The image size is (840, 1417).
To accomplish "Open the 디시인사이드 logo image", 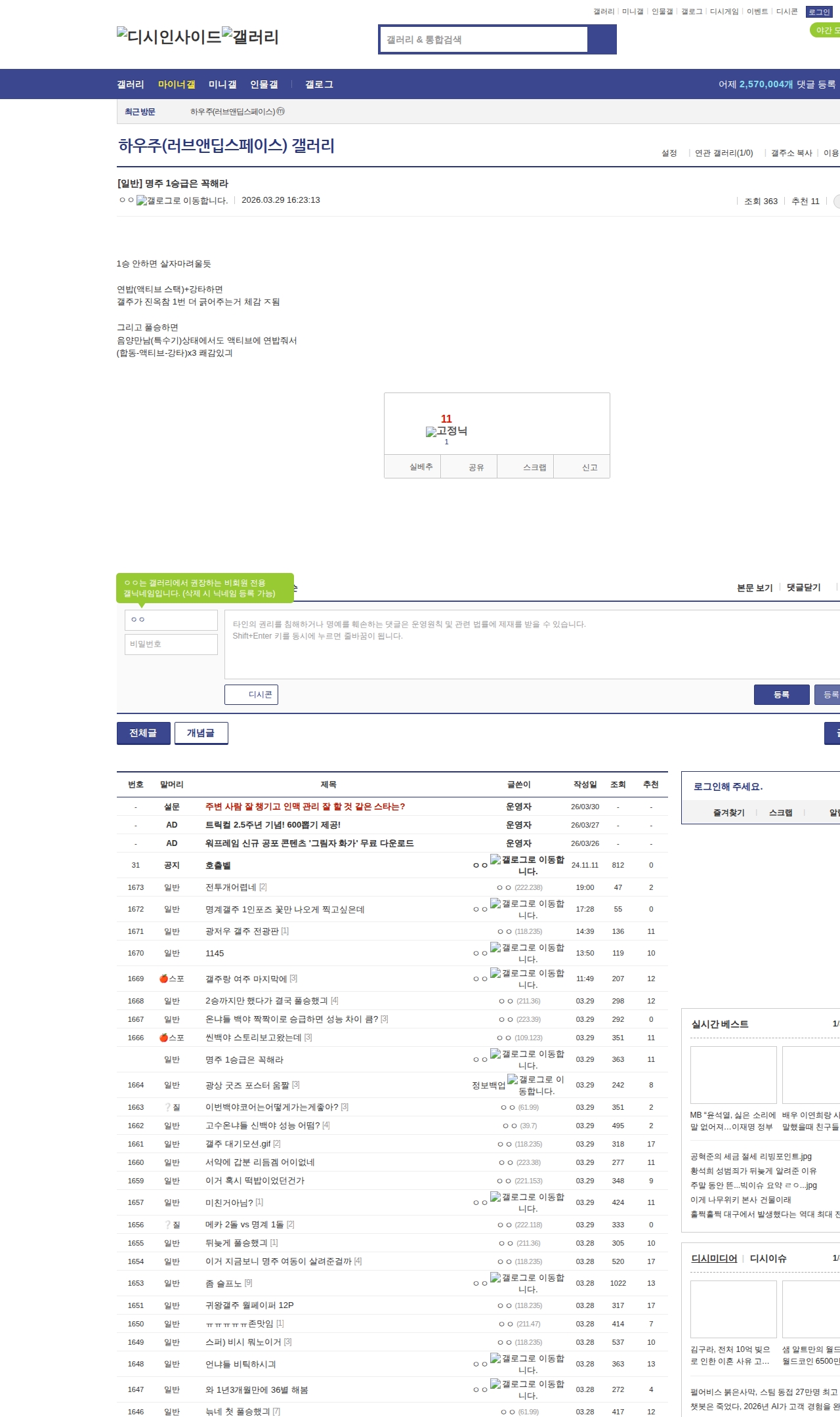I will (x=169, y=37).
